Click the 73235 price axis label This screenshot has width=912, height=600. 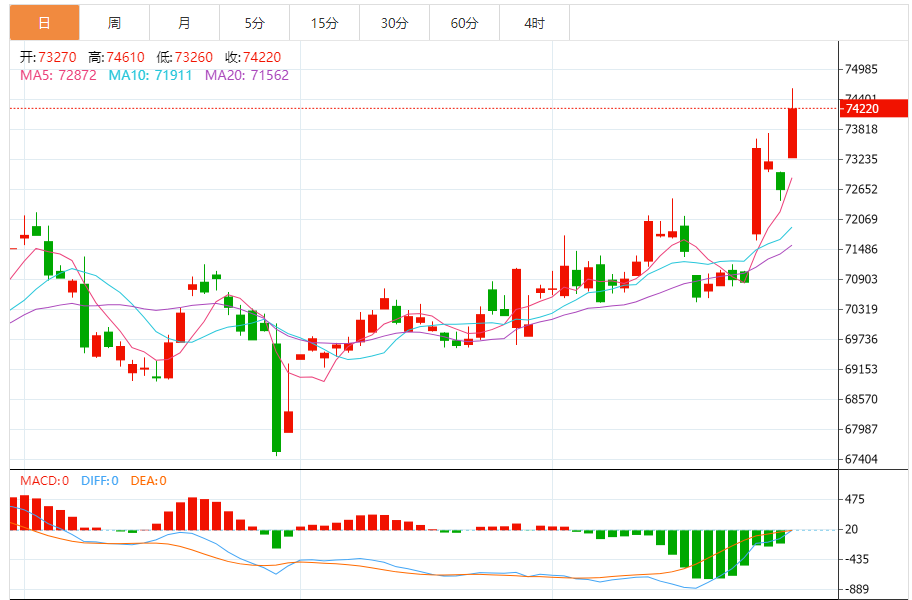tap(861, 159)
